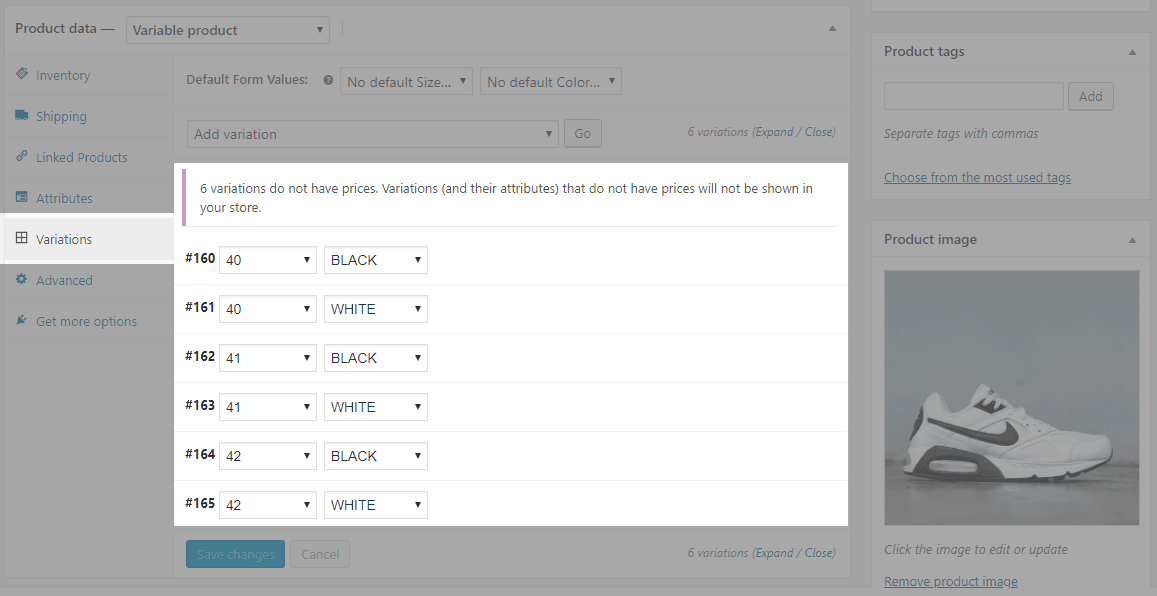This screenshot has height=596, width=1157.
Task: Click the product tags input field
Action: point(973,96)
